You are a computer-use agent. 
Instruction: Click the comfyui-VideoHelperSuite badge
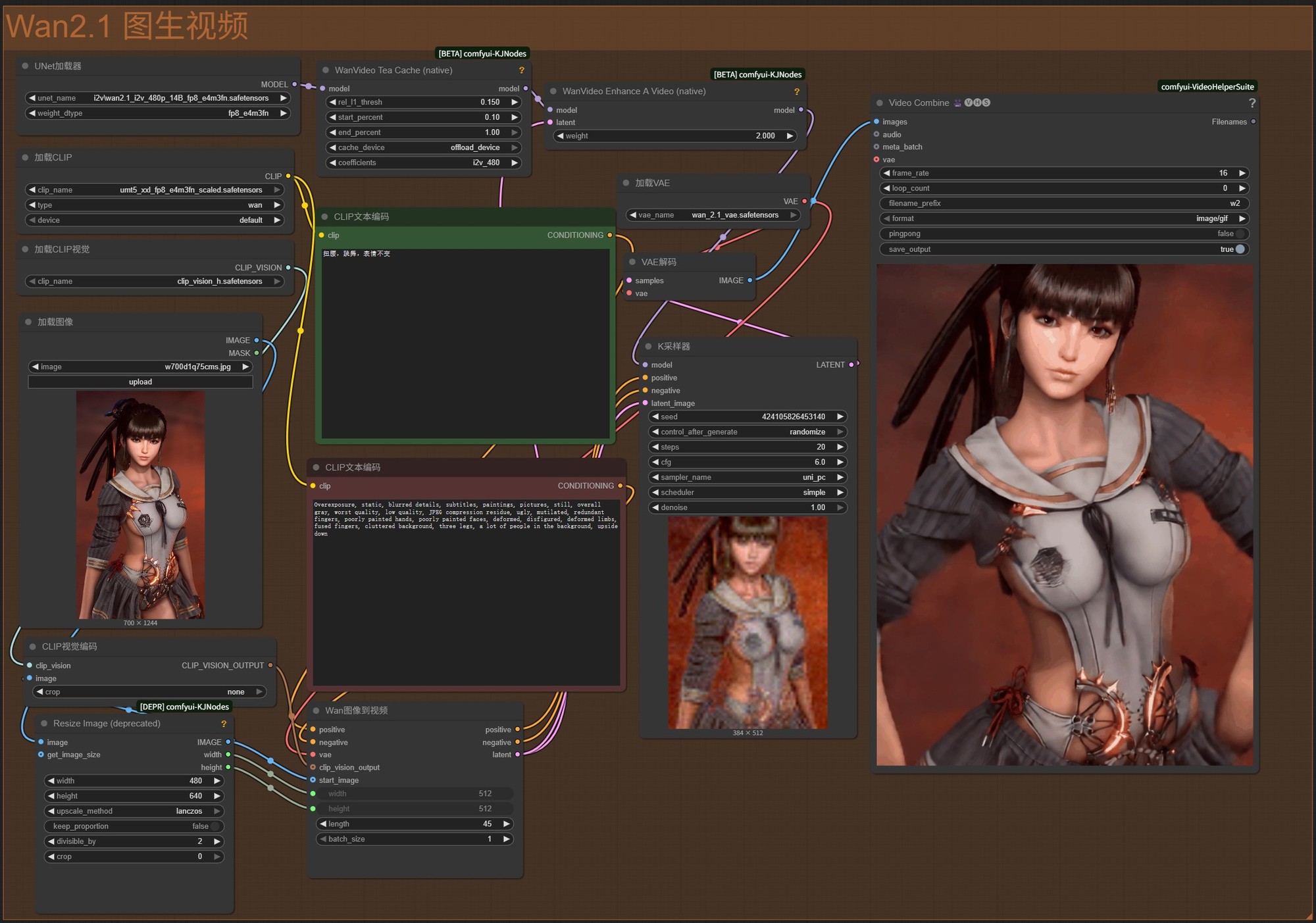click(x=1207, y=87)
